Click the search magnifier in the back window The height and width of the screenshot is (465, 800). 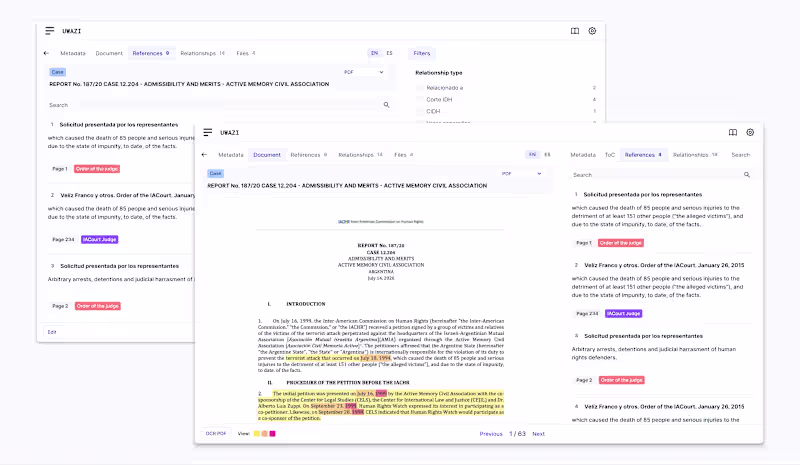pos(386,105)
